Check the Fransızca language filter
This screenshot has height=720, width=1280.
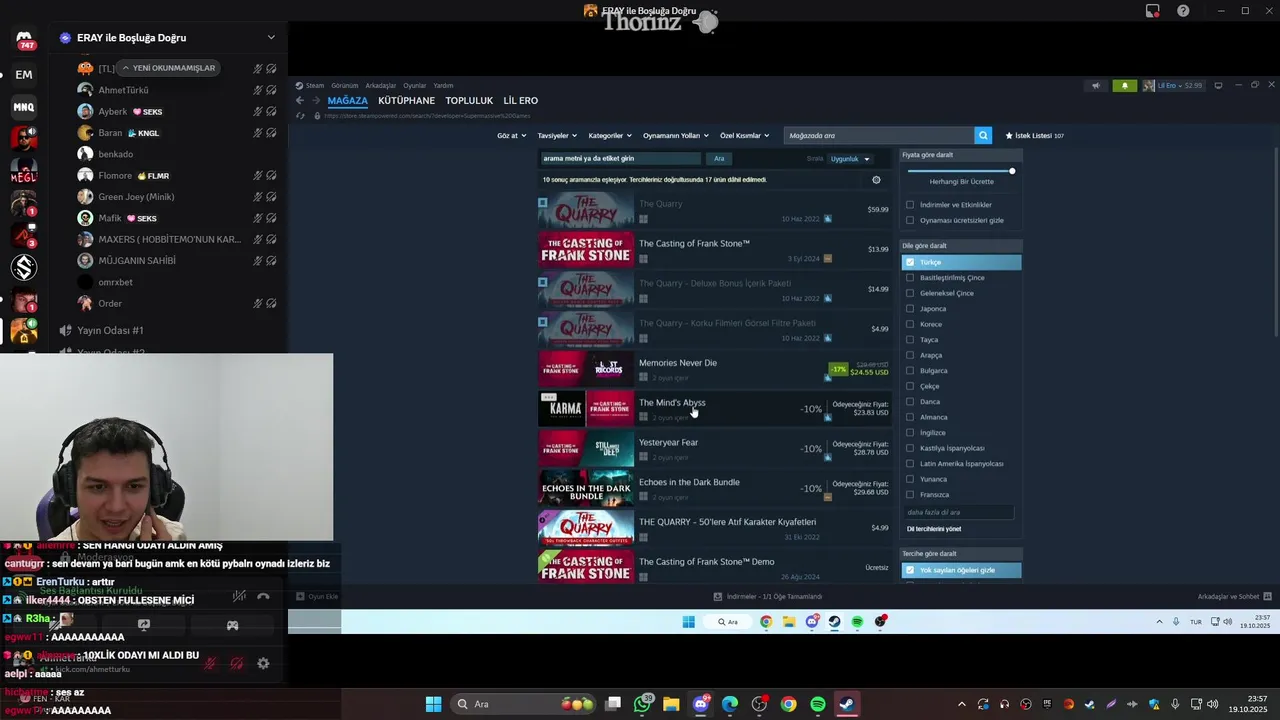(x=910, y=494)
